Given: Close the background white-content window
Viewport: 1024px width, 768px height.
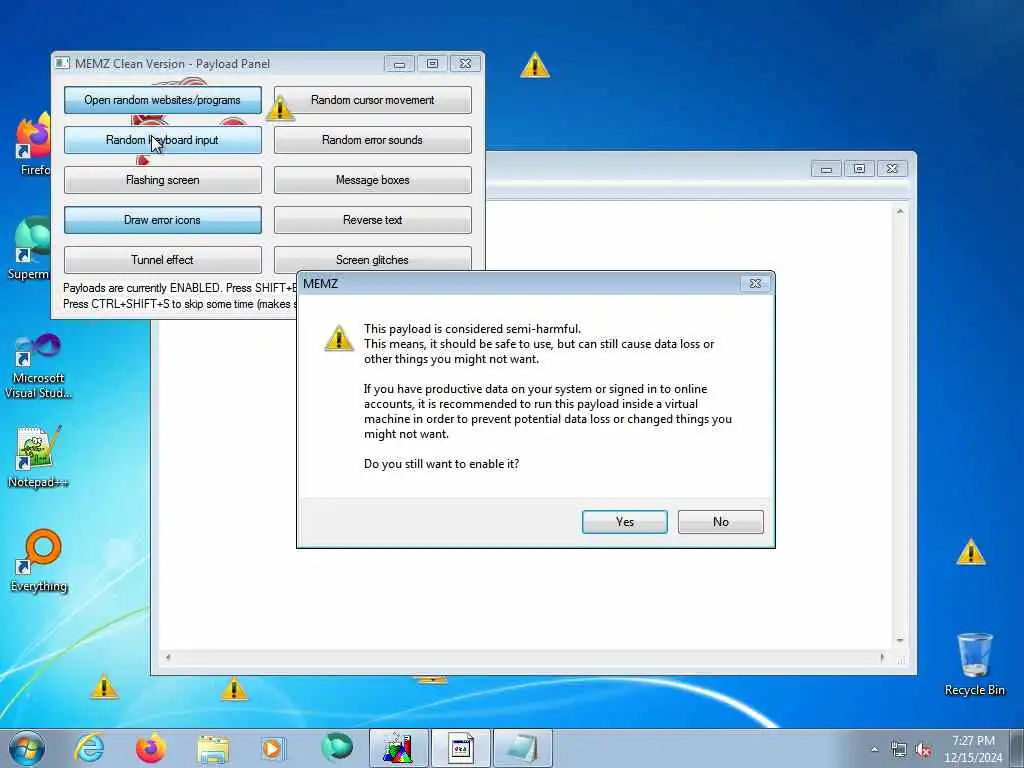Looking at the screenshot, I should click(x=892, y=169).
